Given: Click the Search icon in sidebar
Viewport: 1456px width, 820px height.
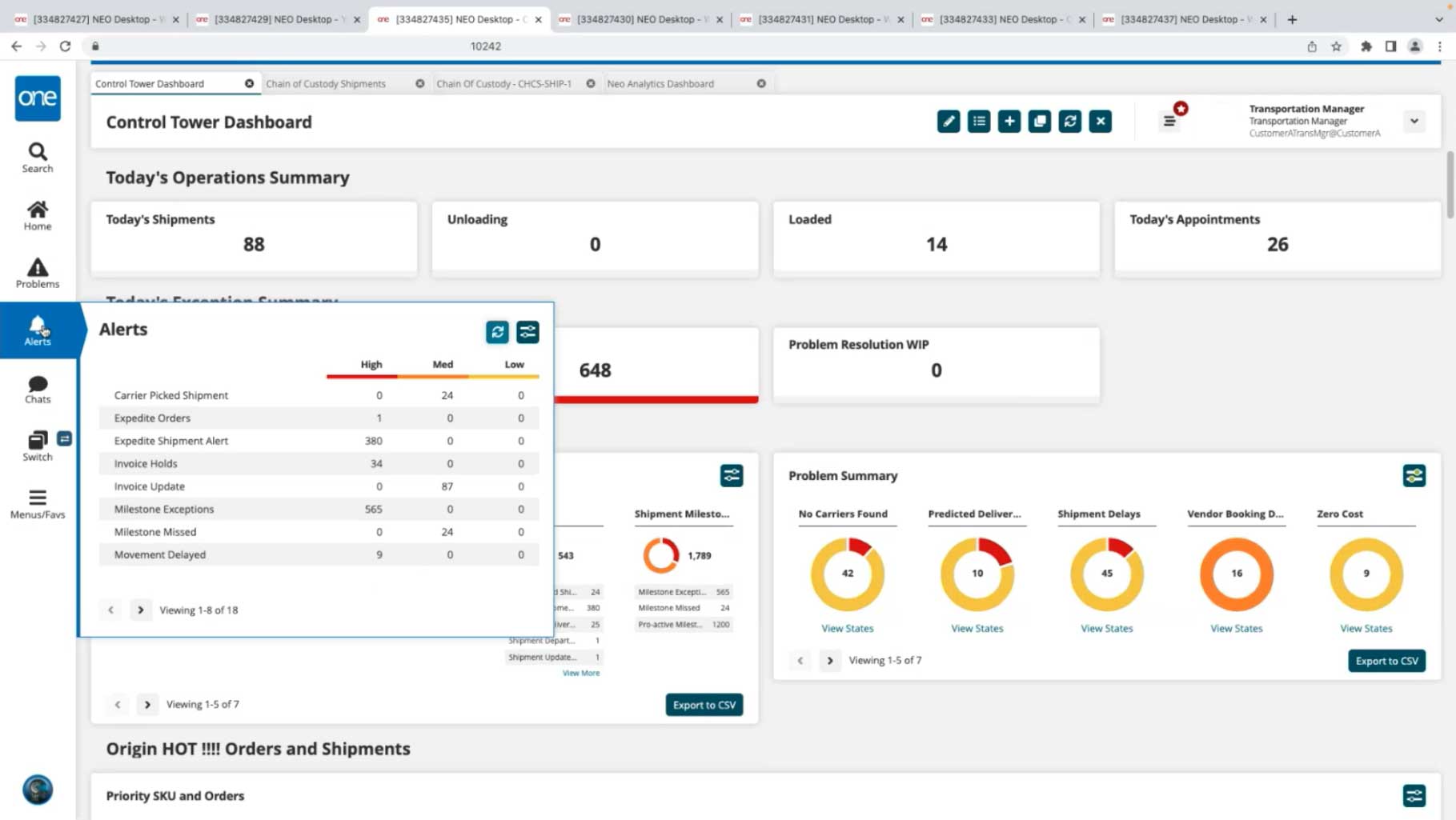Looking at the screenshot, I should (x=38, y=157).
